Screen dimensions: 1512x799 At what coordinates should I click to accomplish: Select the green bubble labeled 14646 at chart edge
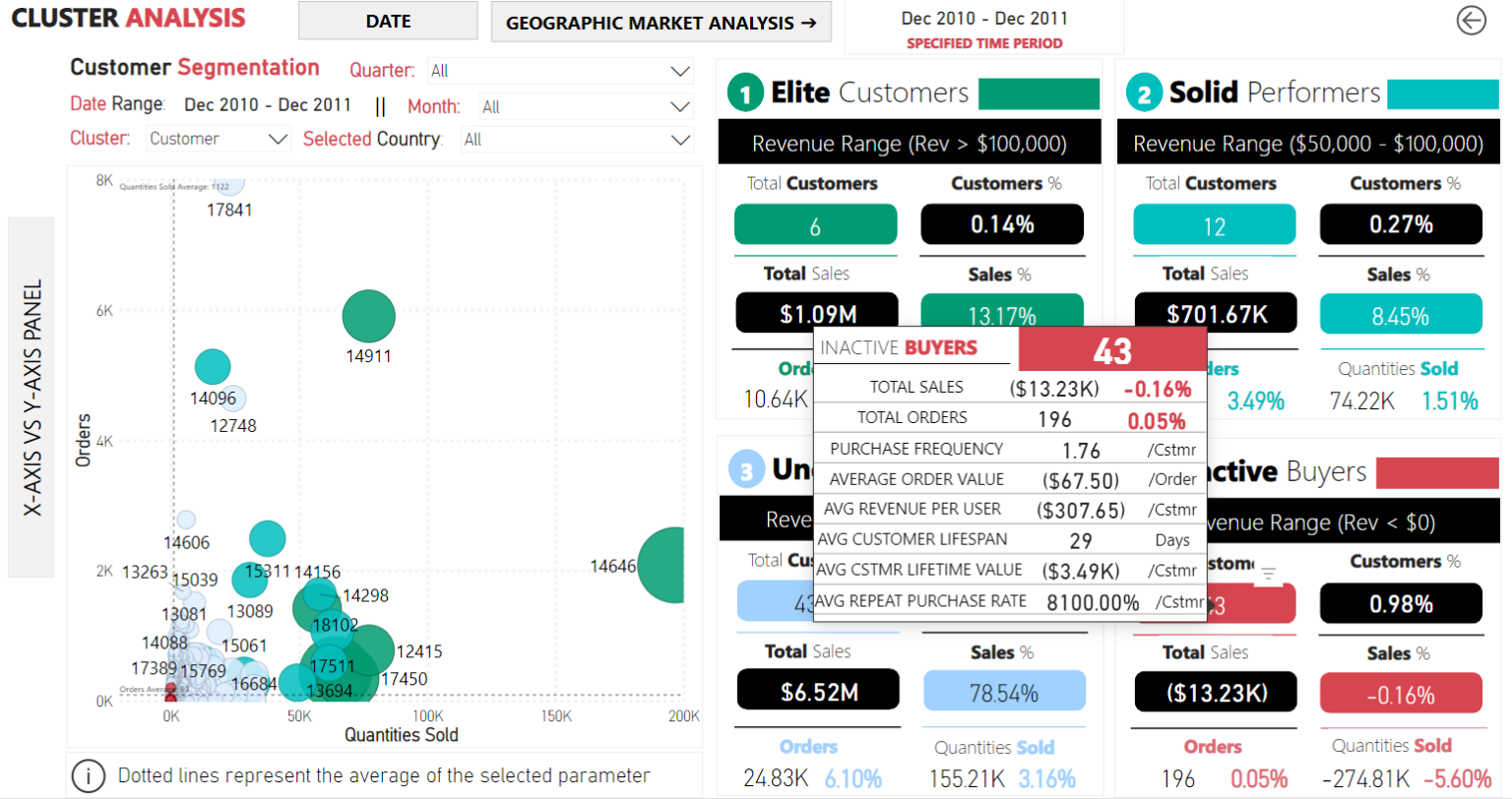[662, 565]
